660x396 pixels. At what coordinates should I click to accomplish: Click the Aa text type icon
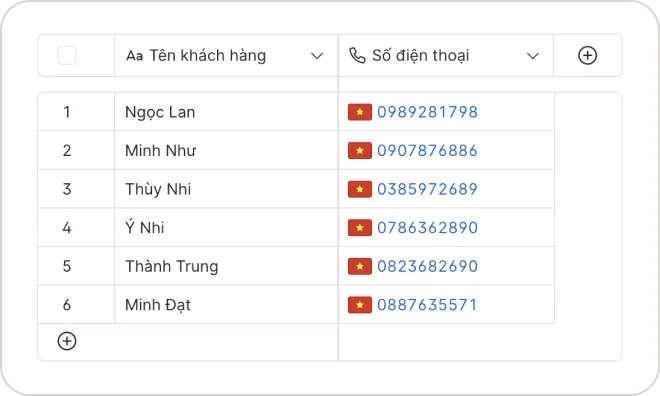coord(135,56)
